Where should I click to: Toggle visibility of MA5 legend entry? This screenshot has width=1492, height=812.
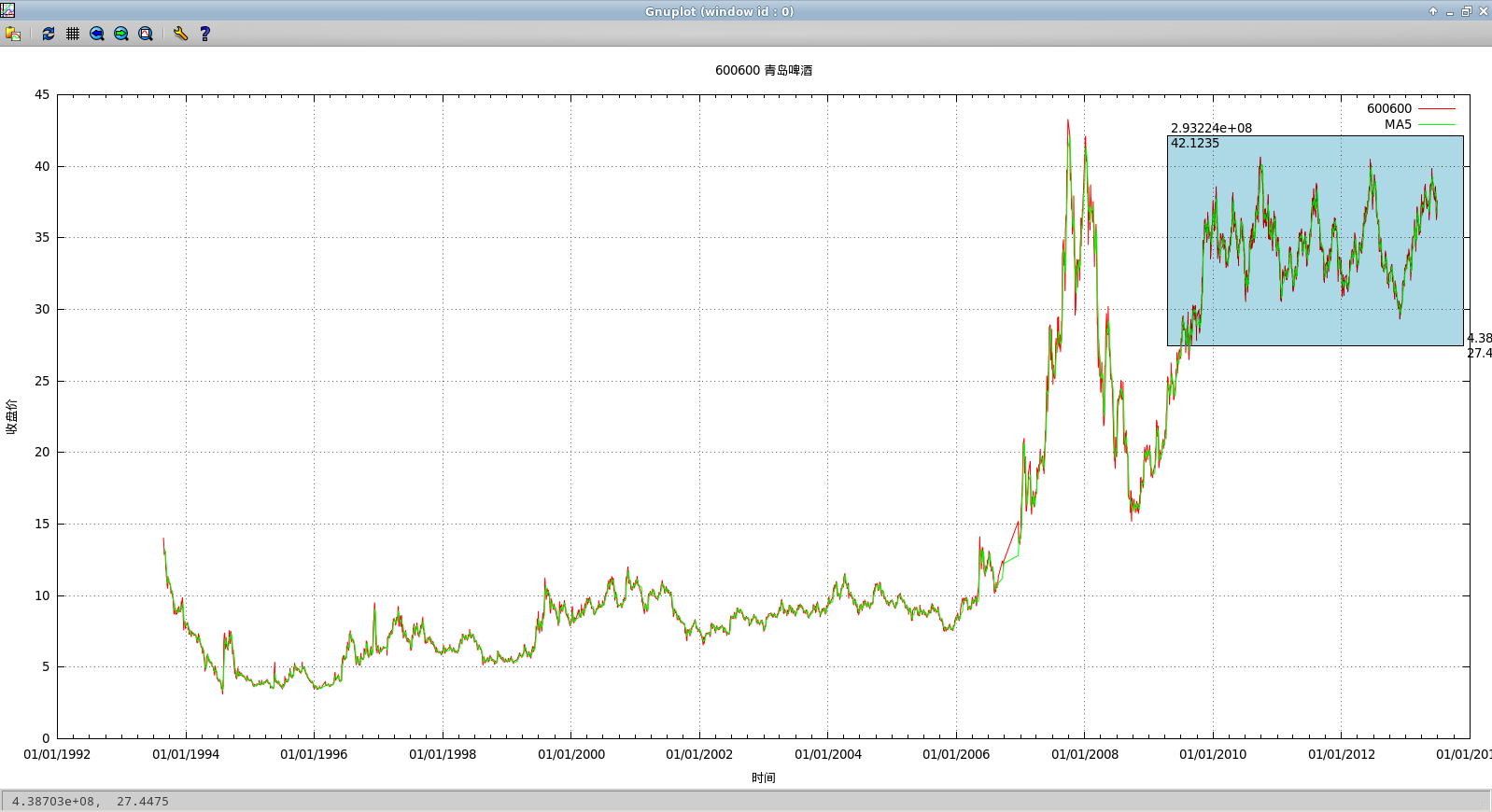tap(1398, 124)
